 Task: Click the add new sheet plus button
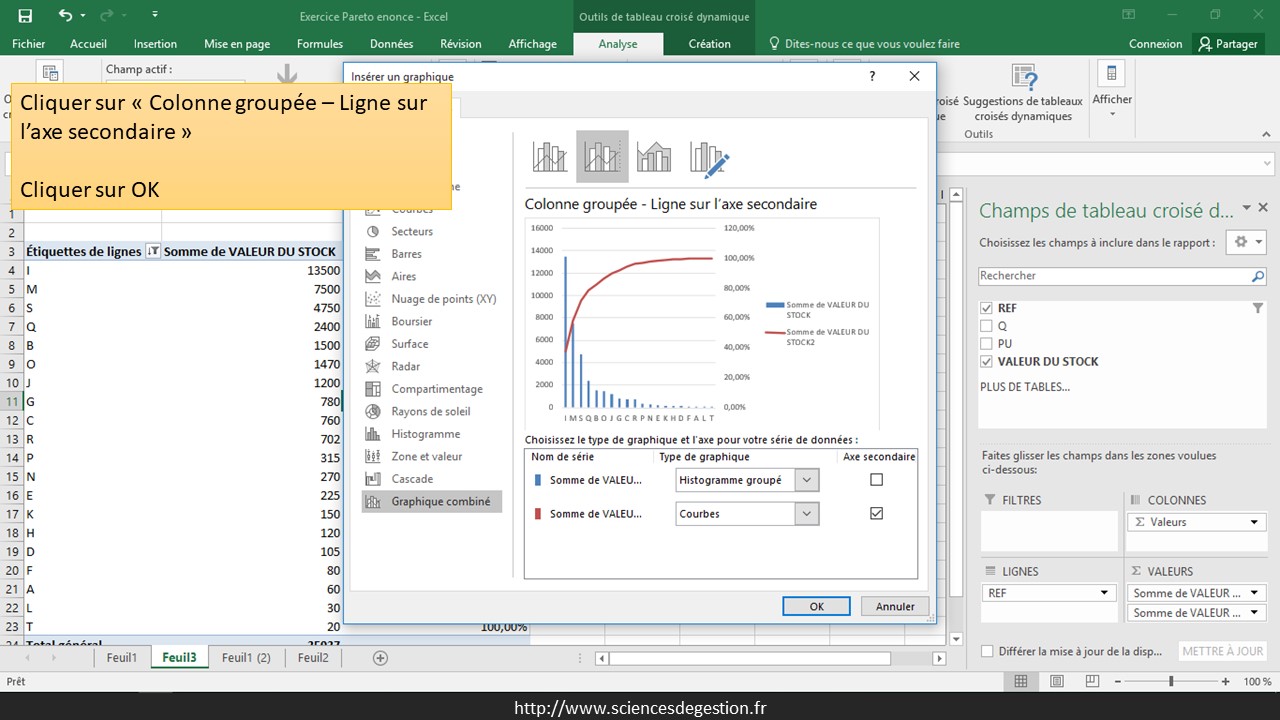[380, 657]
